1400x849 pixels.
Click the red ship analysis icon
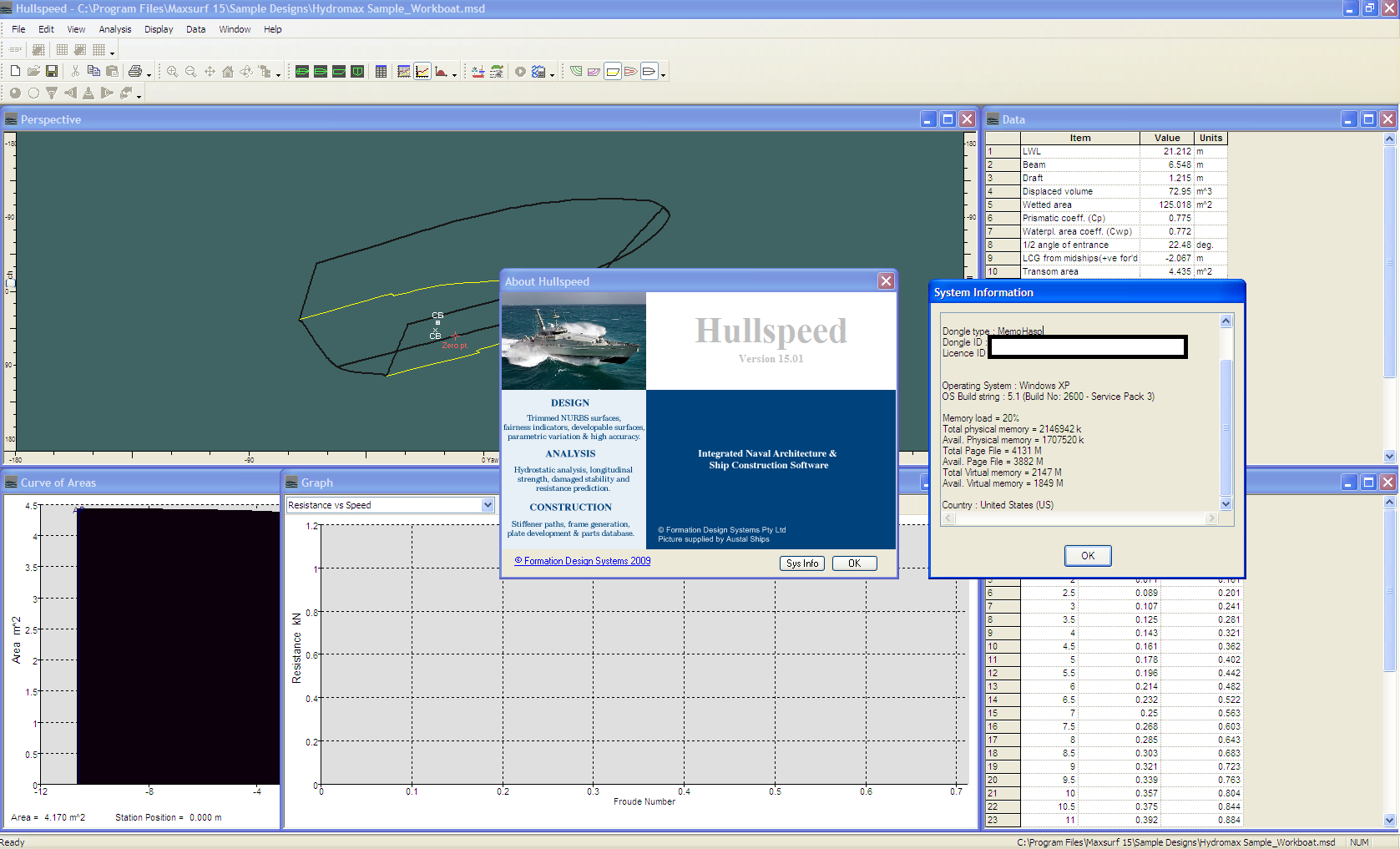[478, 72]
